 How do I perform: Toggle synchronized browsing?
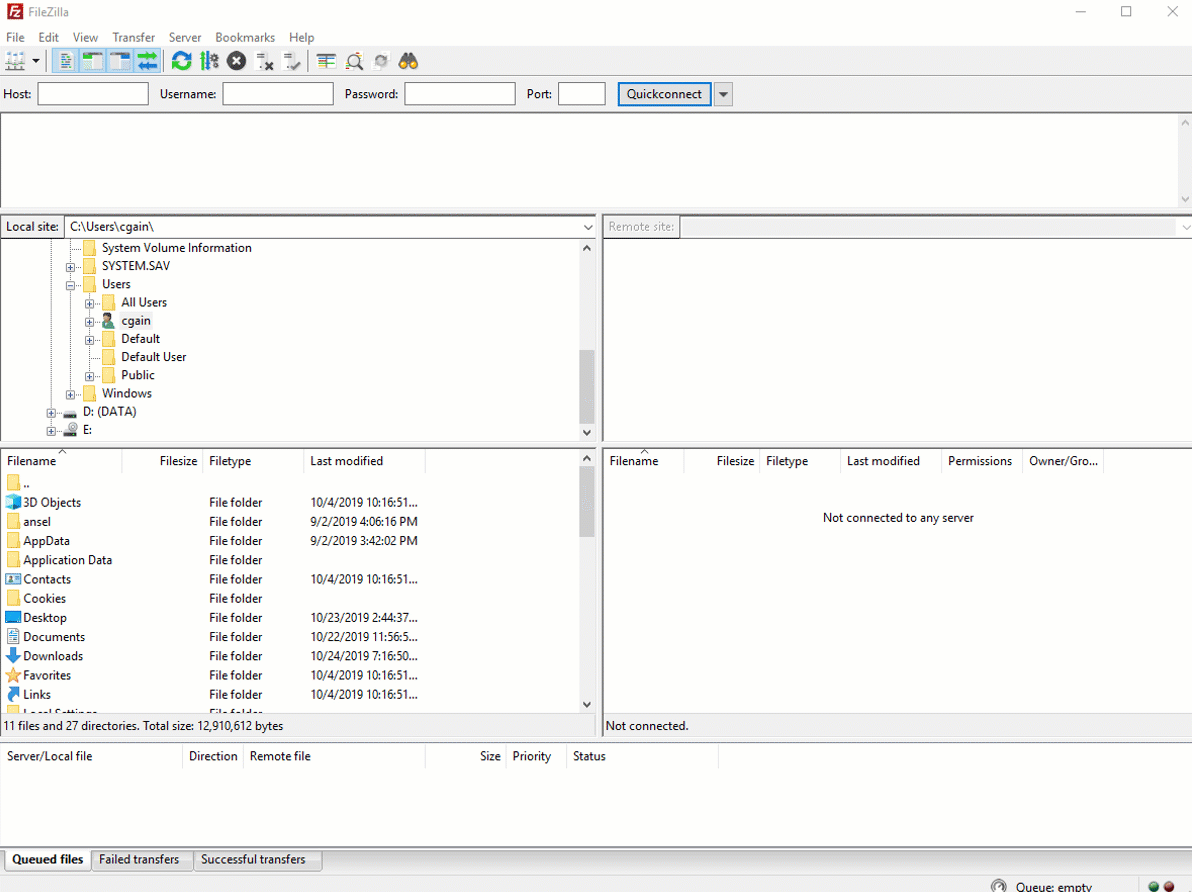[381, 61]
